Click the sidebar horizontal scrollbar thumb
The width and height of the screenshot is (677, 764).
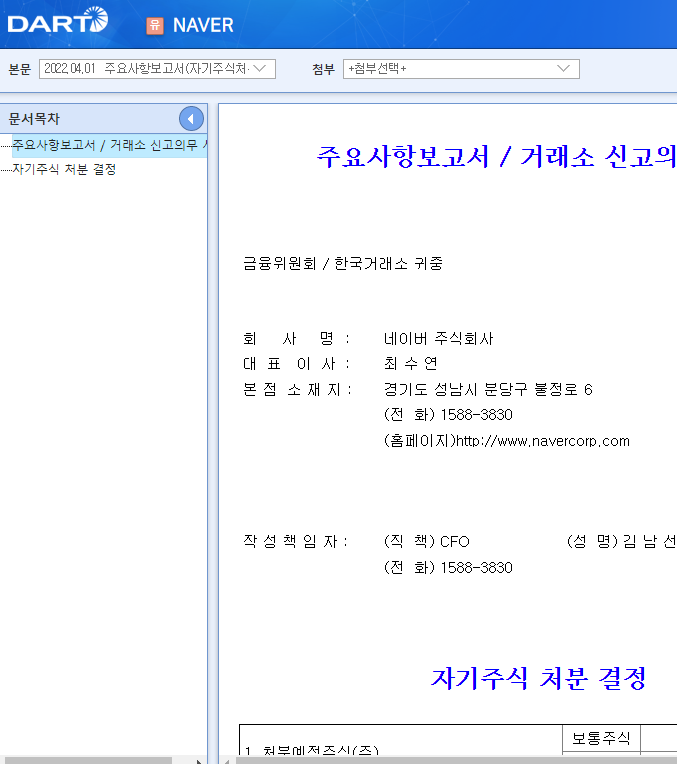point(86,761)
